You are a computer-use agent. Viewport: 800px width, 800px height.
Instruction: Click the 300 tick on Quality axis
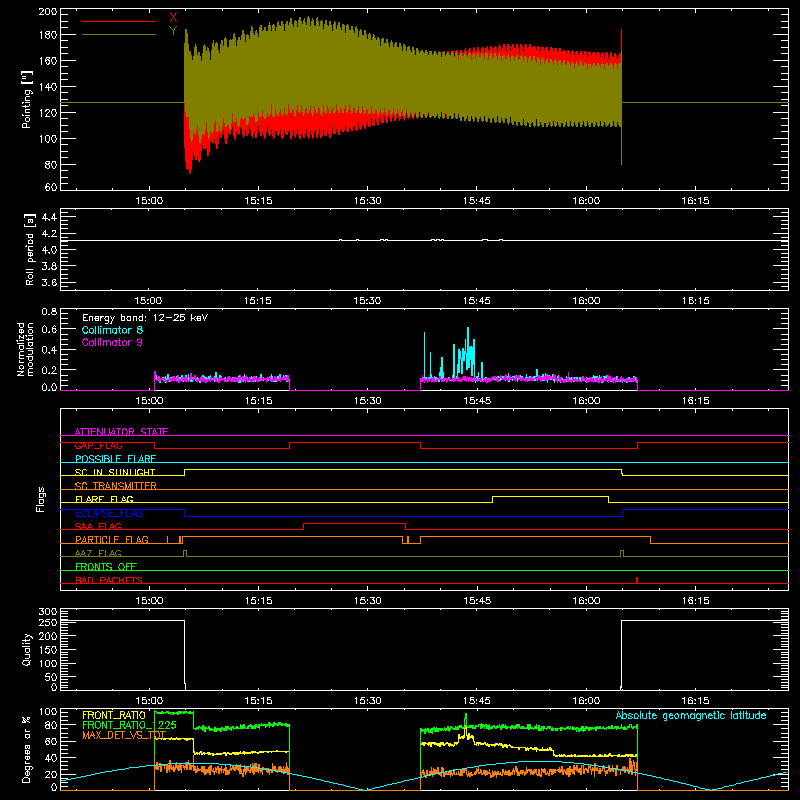click(47, 612)
